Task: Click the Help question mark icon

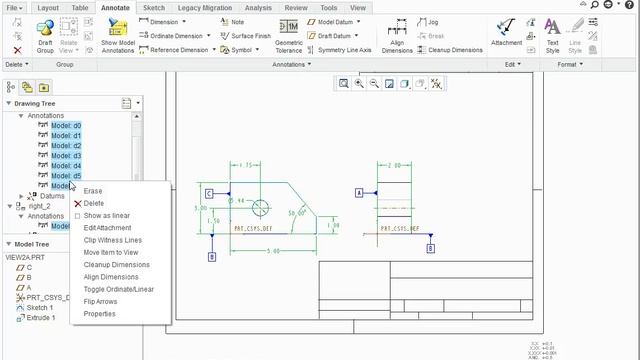Action: pos(630,5)
